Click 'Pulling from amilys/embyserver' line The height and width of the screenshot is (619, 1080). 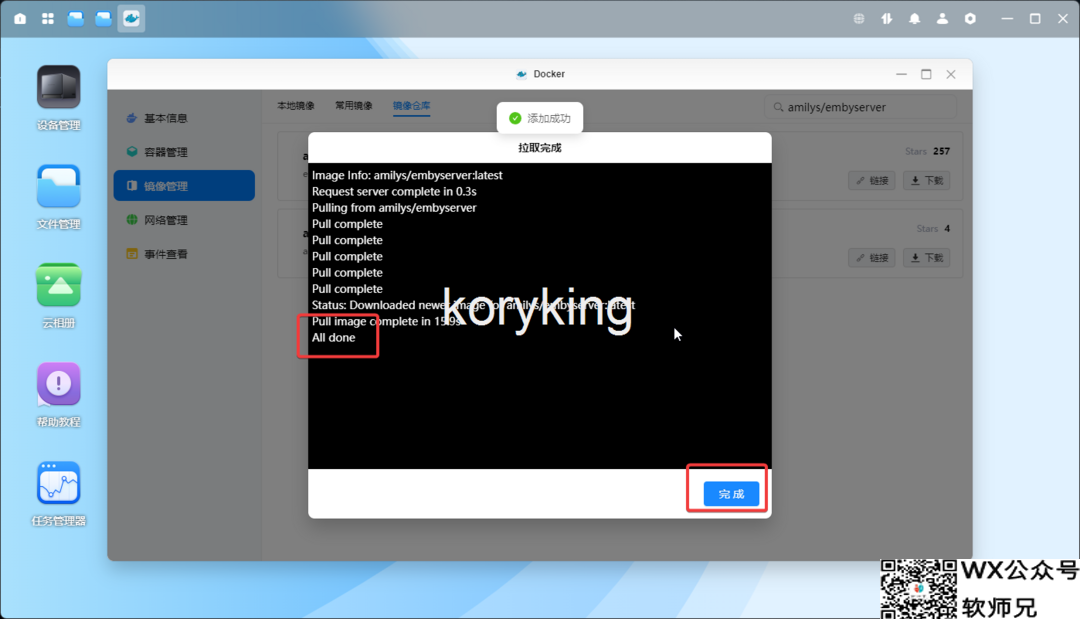394,207
